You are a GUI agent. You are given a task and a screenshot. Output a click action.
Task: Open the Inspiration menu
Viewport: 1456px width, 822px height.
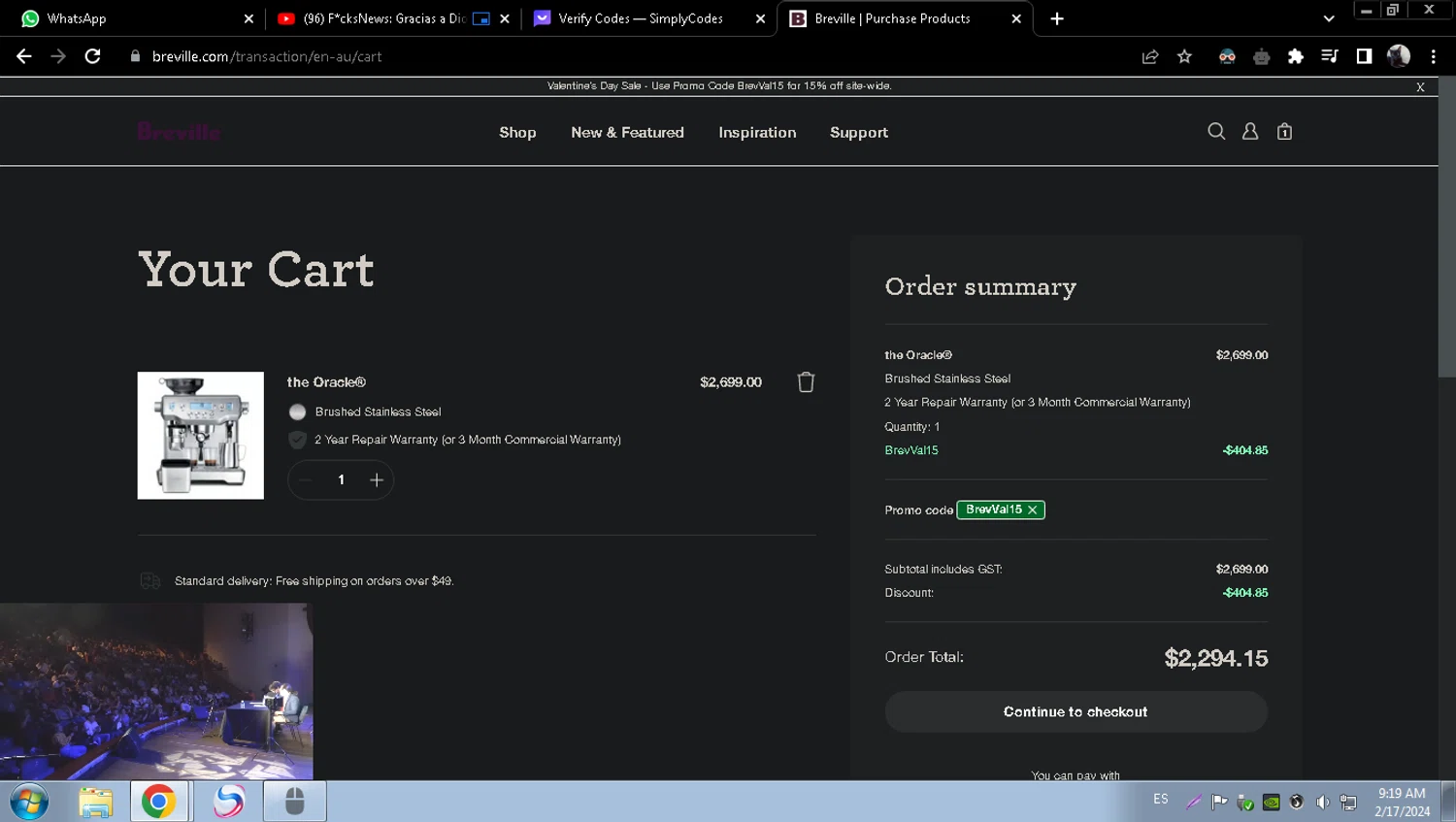[x=757, y=133]
